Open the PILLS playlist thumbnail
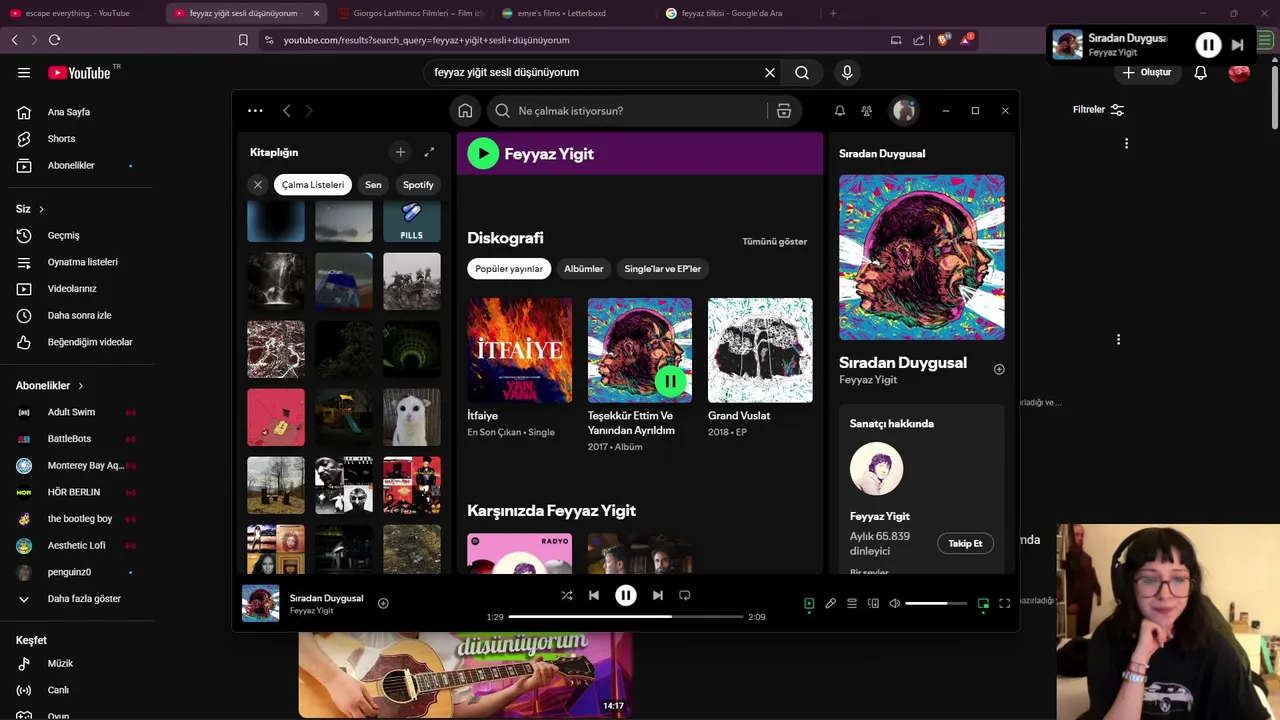 (412, 221)
